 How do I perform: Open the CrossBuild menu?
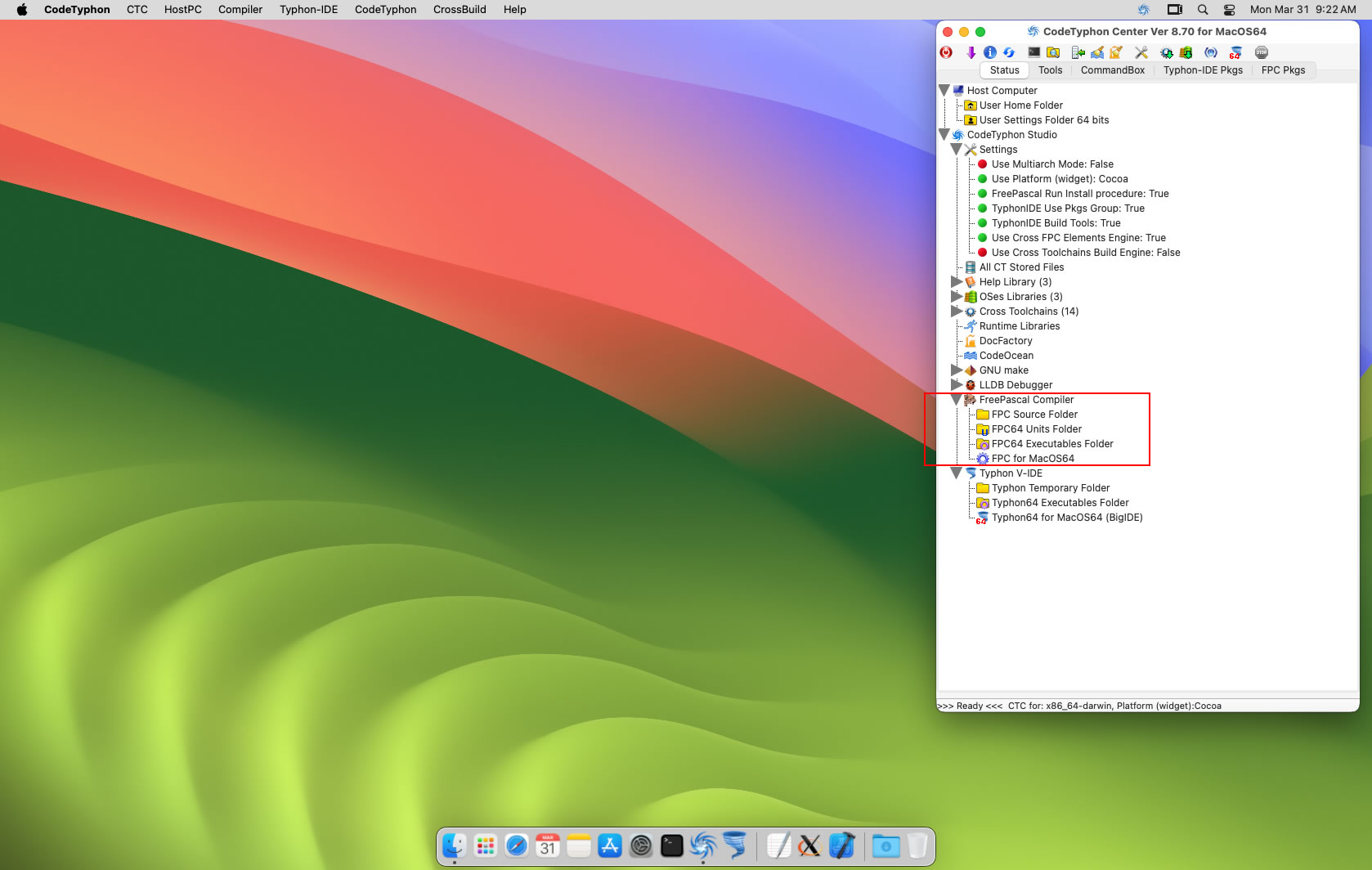point(460,10)
